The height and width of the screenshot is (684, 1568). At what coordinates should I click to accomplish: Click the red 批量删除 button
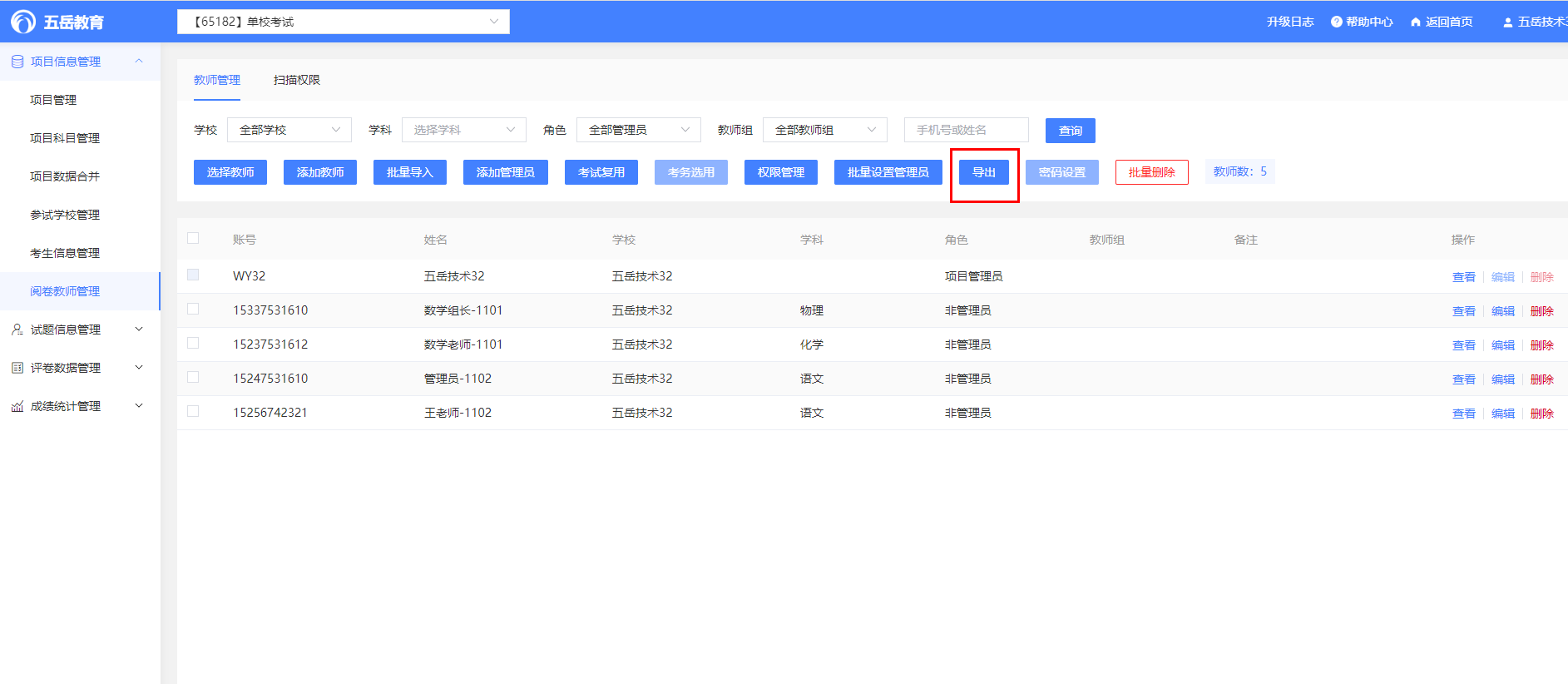(x=1152, y=172)
